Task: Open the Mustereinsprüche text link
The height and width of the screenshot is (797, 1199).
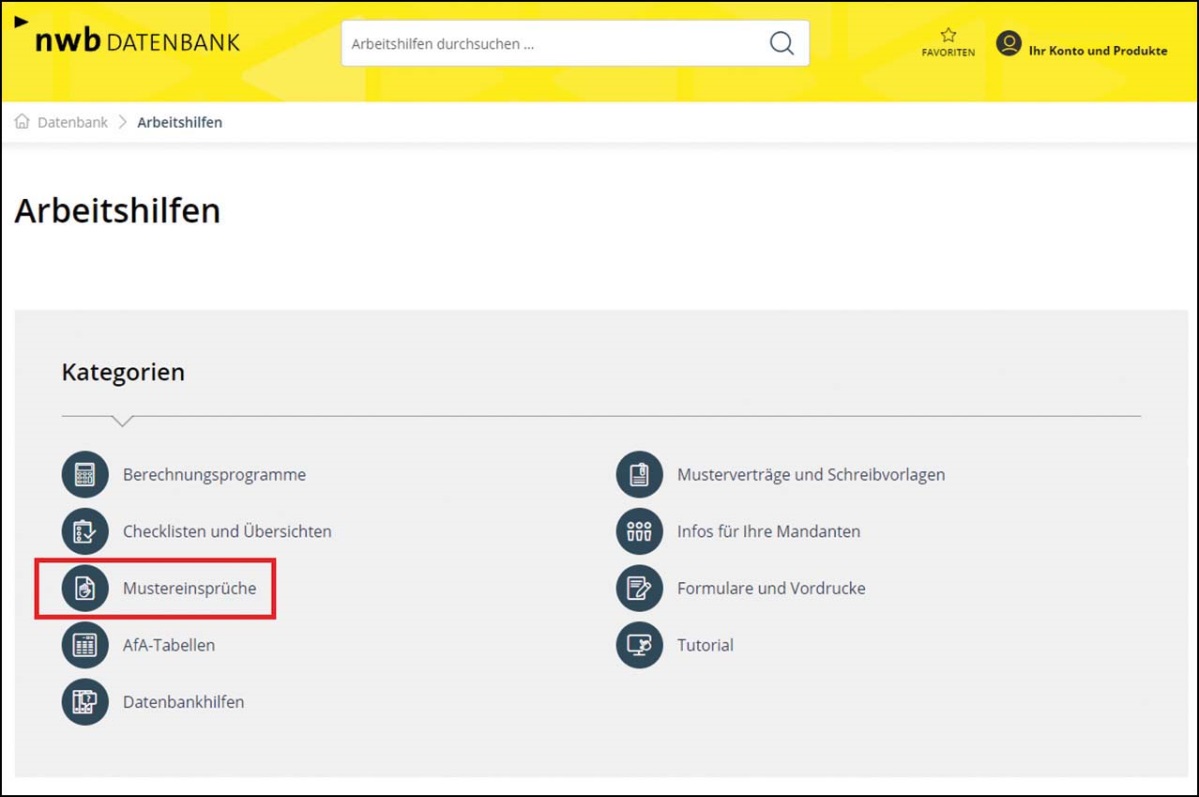Action: (189, 589)
